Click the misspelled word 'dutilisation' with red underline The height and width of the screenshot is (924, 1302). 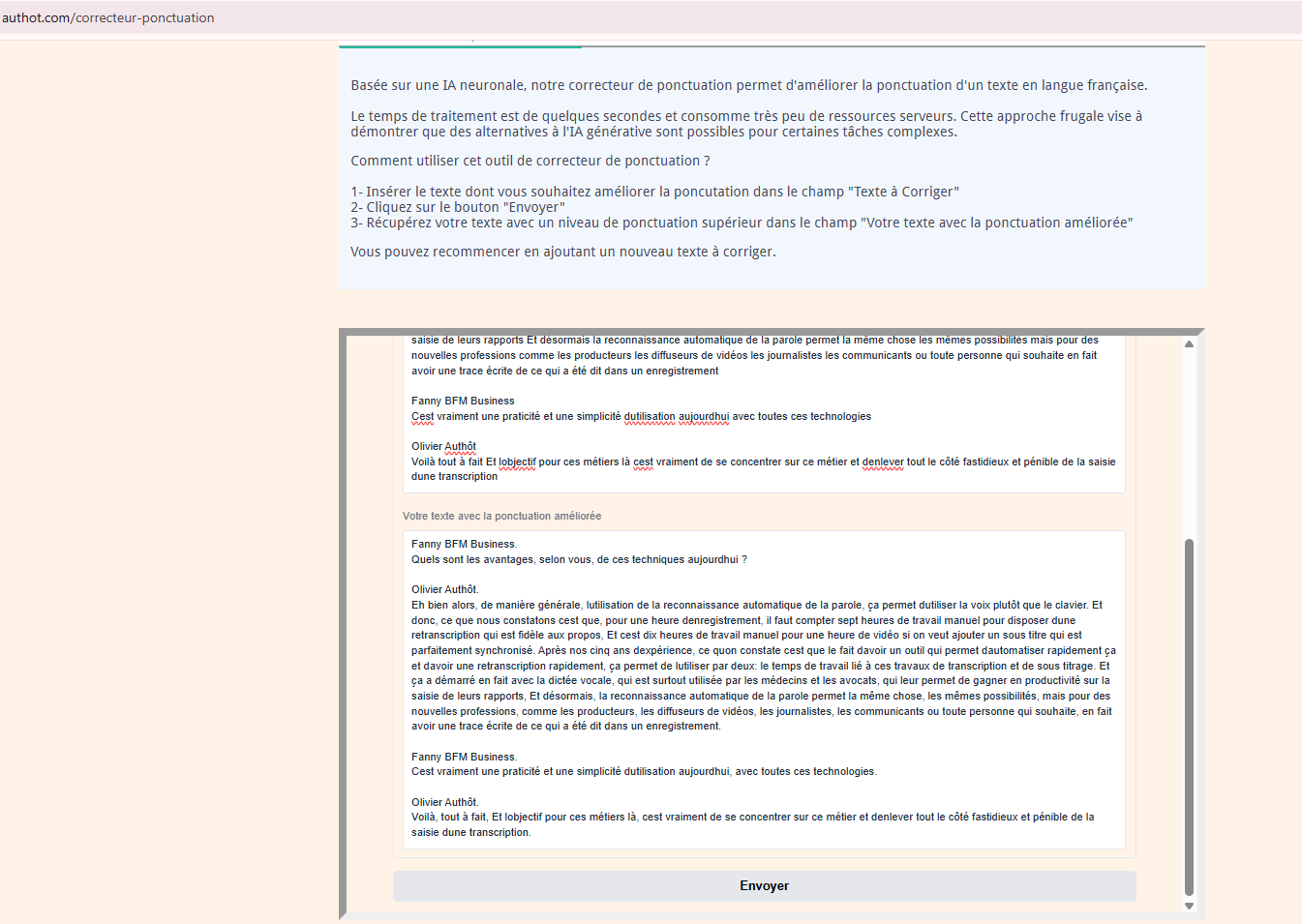[x=650, y=416]
